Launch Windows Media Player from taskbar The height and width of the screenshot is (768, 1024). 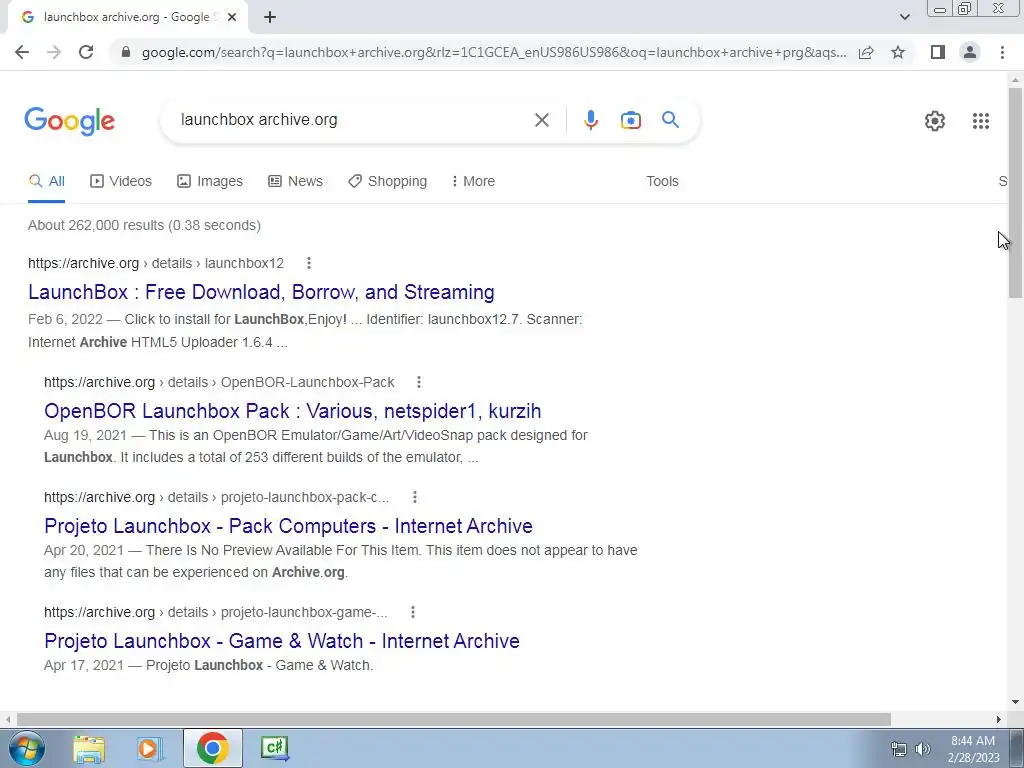click(149, 748)
